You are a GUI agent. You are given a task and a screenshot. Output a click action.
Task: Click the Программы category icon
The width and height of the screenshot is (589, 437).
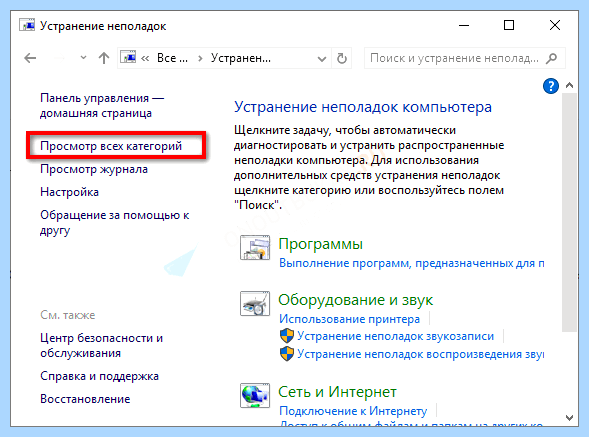[255, 248]
